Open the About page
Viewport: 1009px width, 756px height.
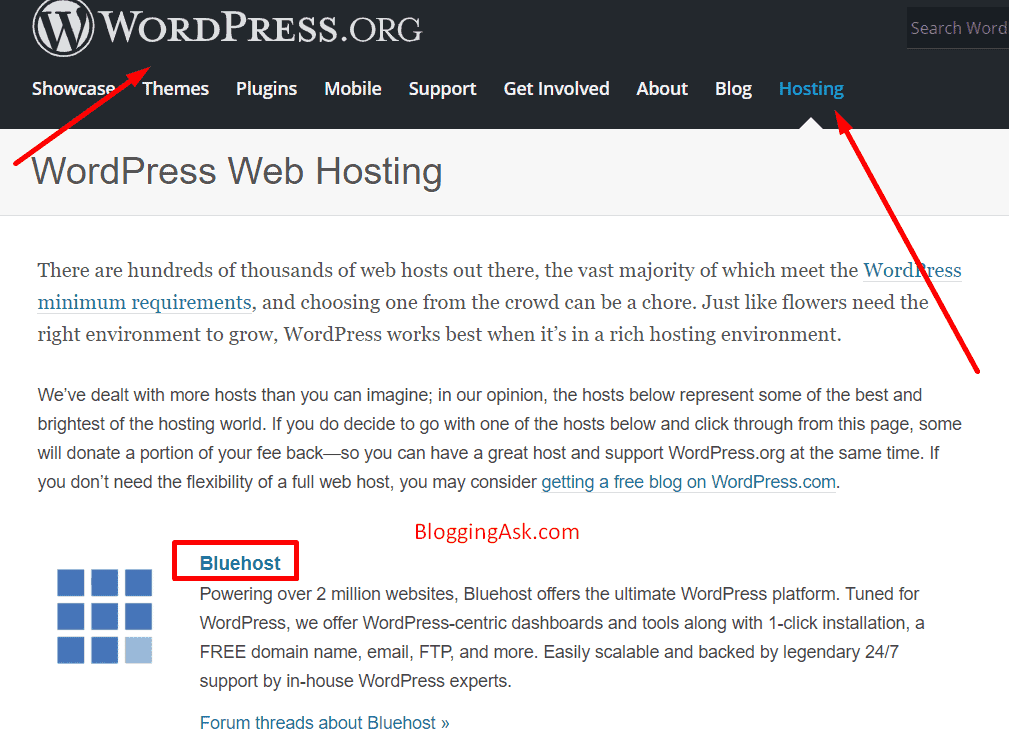662,88
